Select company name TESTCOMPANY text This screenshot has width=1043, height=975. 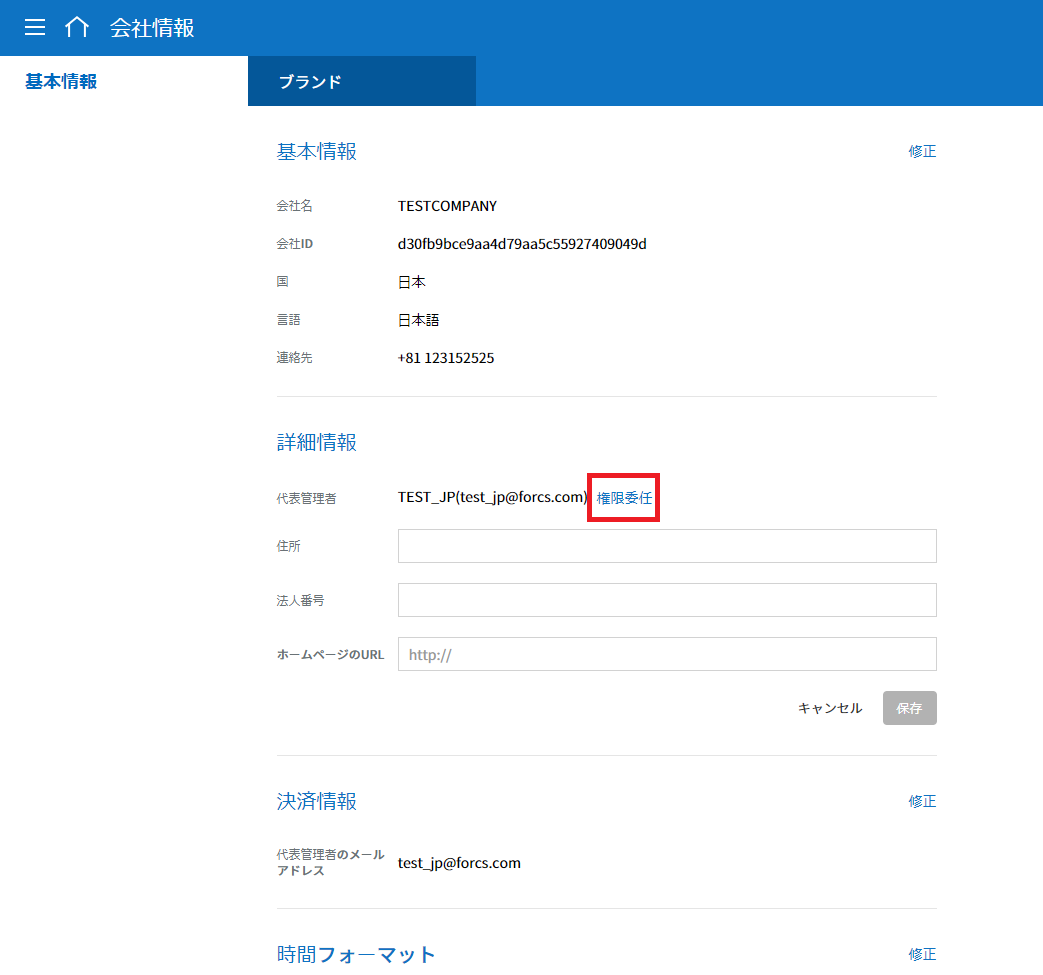pos(447,206)
